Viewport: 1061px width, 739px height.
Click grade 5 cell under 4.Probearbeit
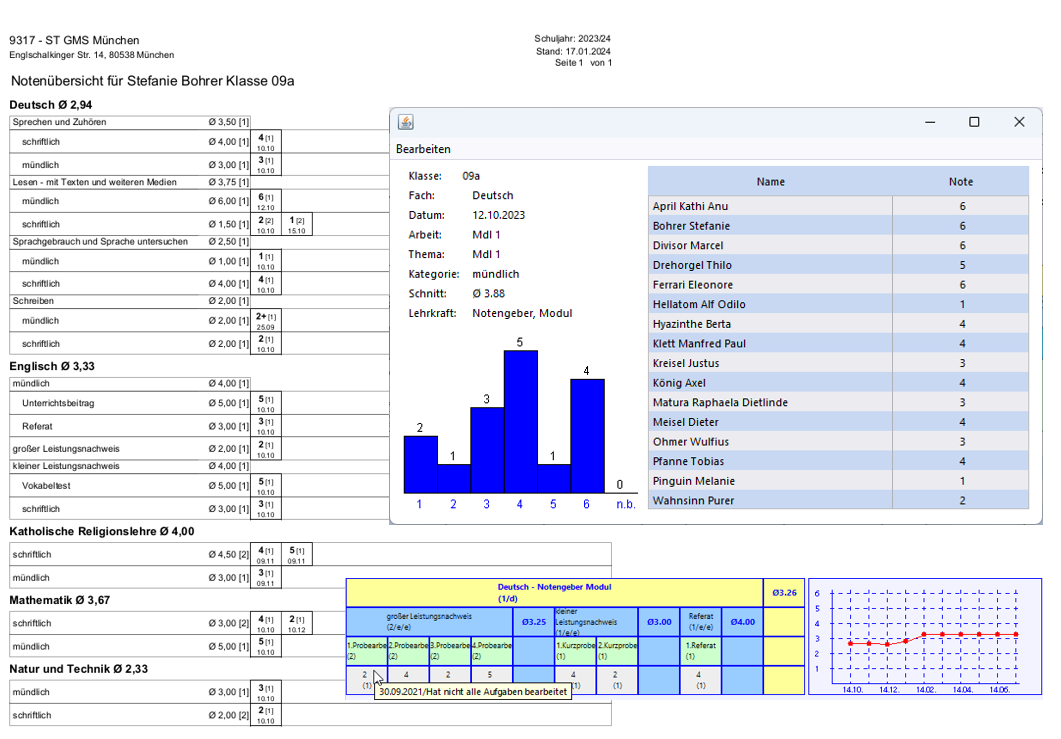[491, 679]
